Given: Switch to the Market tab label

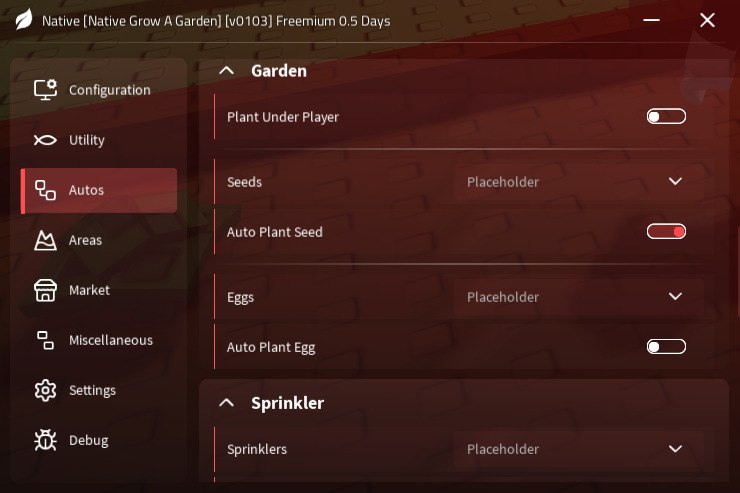Looking at the screenshot, I should pos(89,290).
